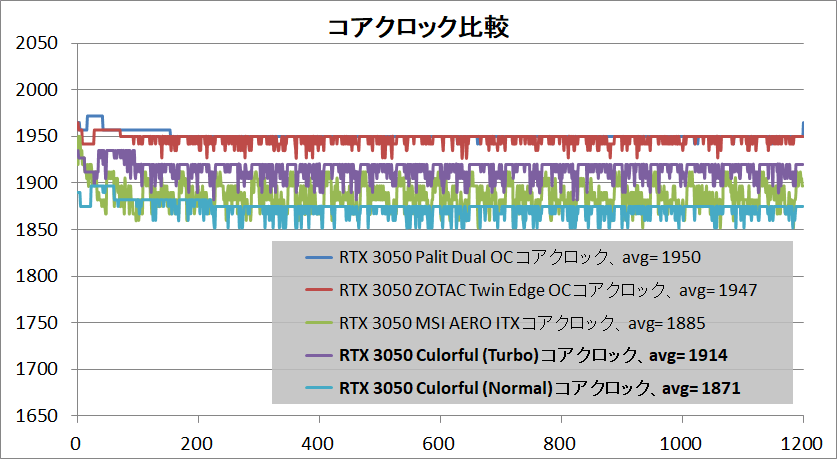Click x-axis label 200

[x=198, y=444]
